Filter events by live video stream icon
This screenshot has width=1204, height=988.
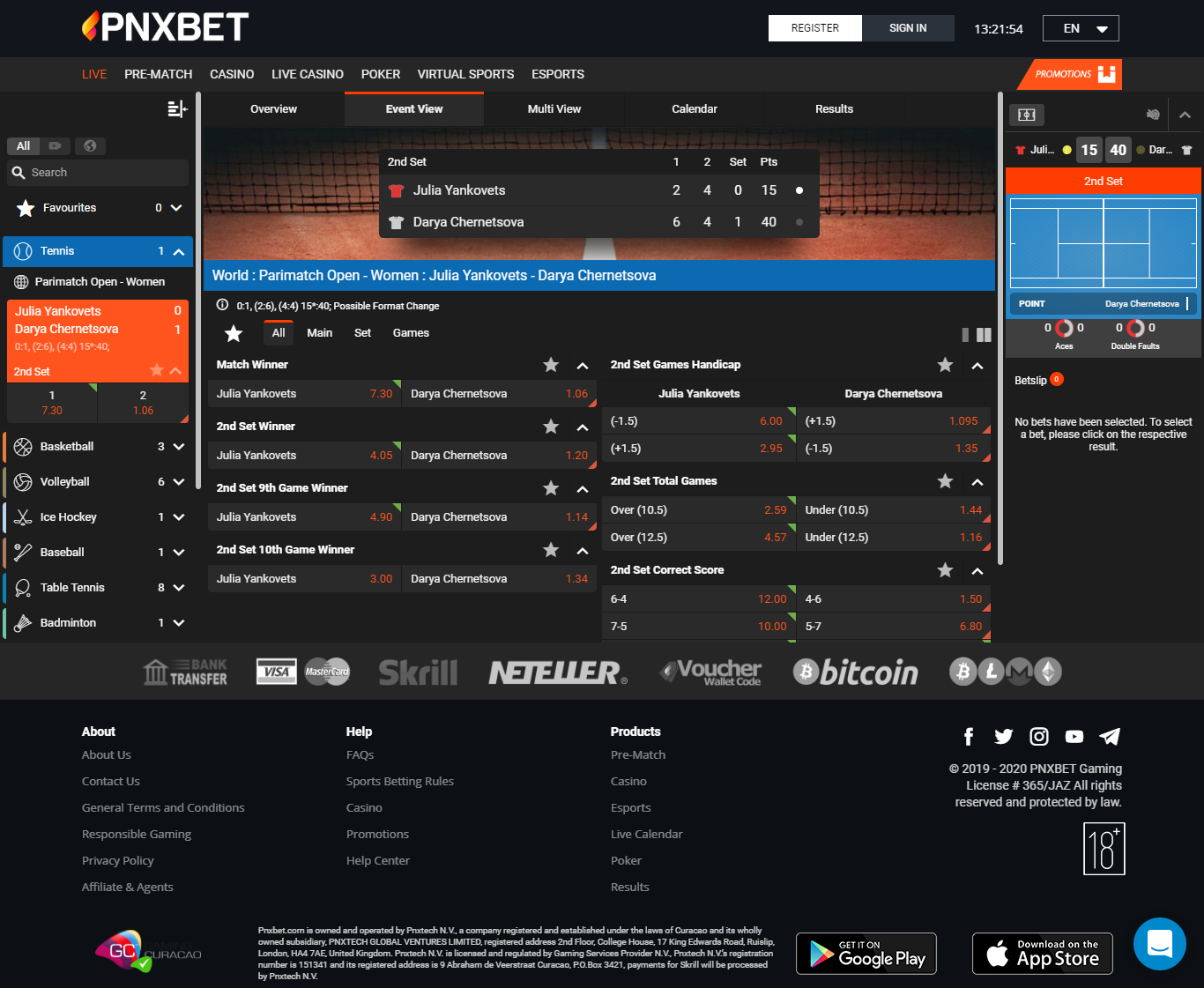[x=56, y=145]
